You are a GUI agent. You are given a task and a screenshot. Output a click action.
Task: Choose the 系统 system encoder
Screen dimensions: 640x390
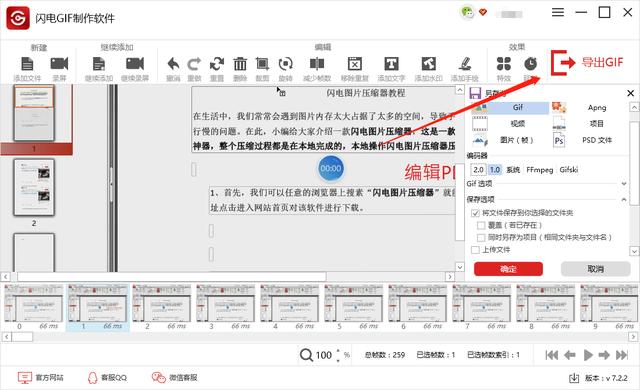pos(513,170)
